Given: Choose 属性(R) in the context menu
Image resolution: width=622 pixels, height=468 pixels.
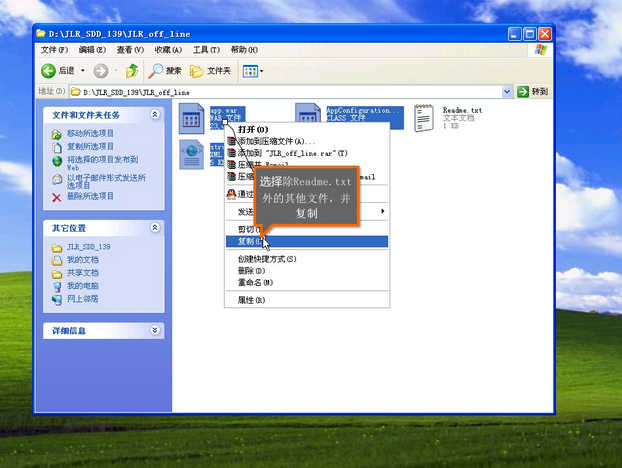Looking at the screenshot, I should pyautogui.click(x=307, y=300).
